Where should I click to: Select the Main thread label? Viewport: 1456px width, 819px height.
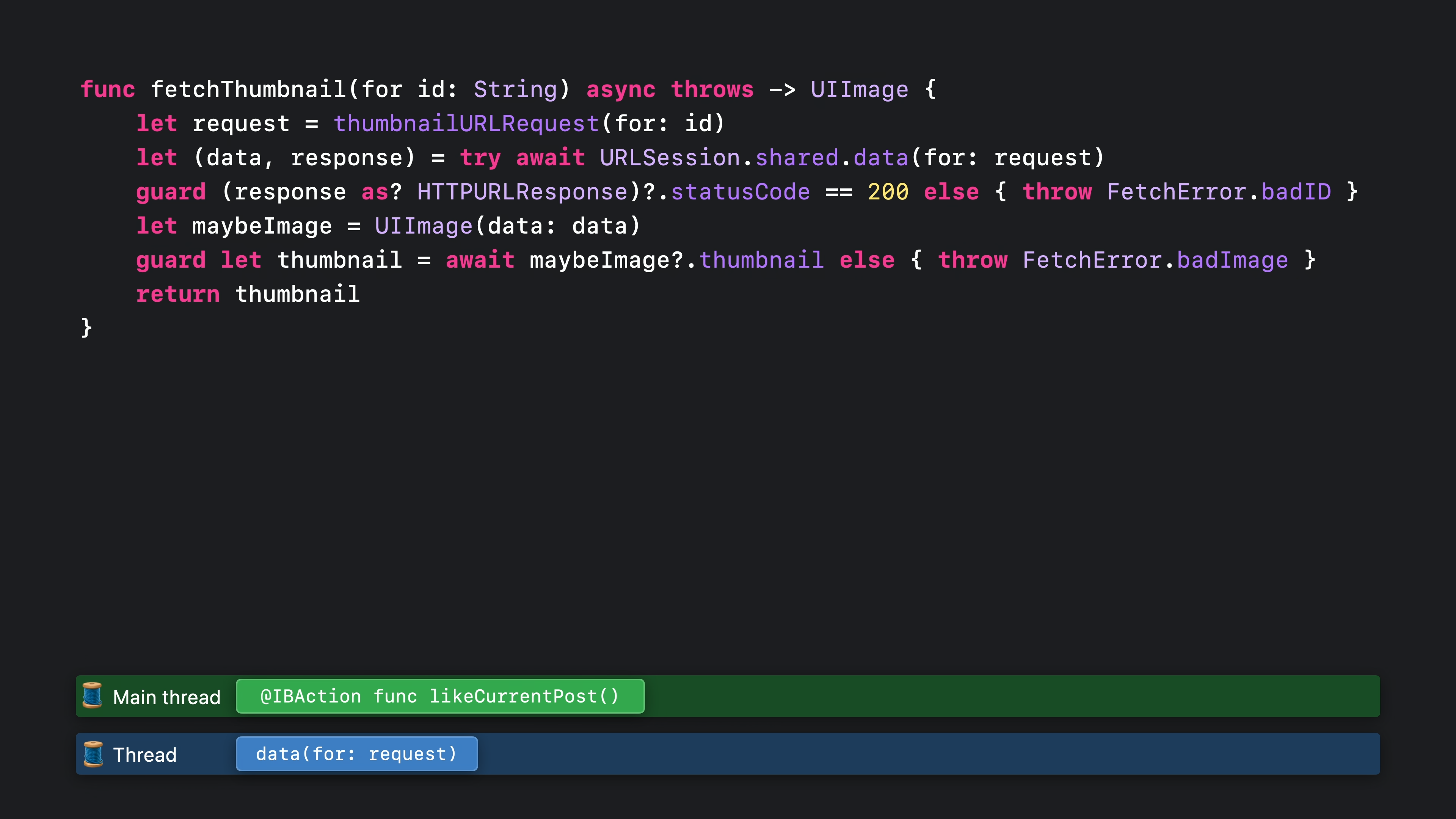(166, 697)
